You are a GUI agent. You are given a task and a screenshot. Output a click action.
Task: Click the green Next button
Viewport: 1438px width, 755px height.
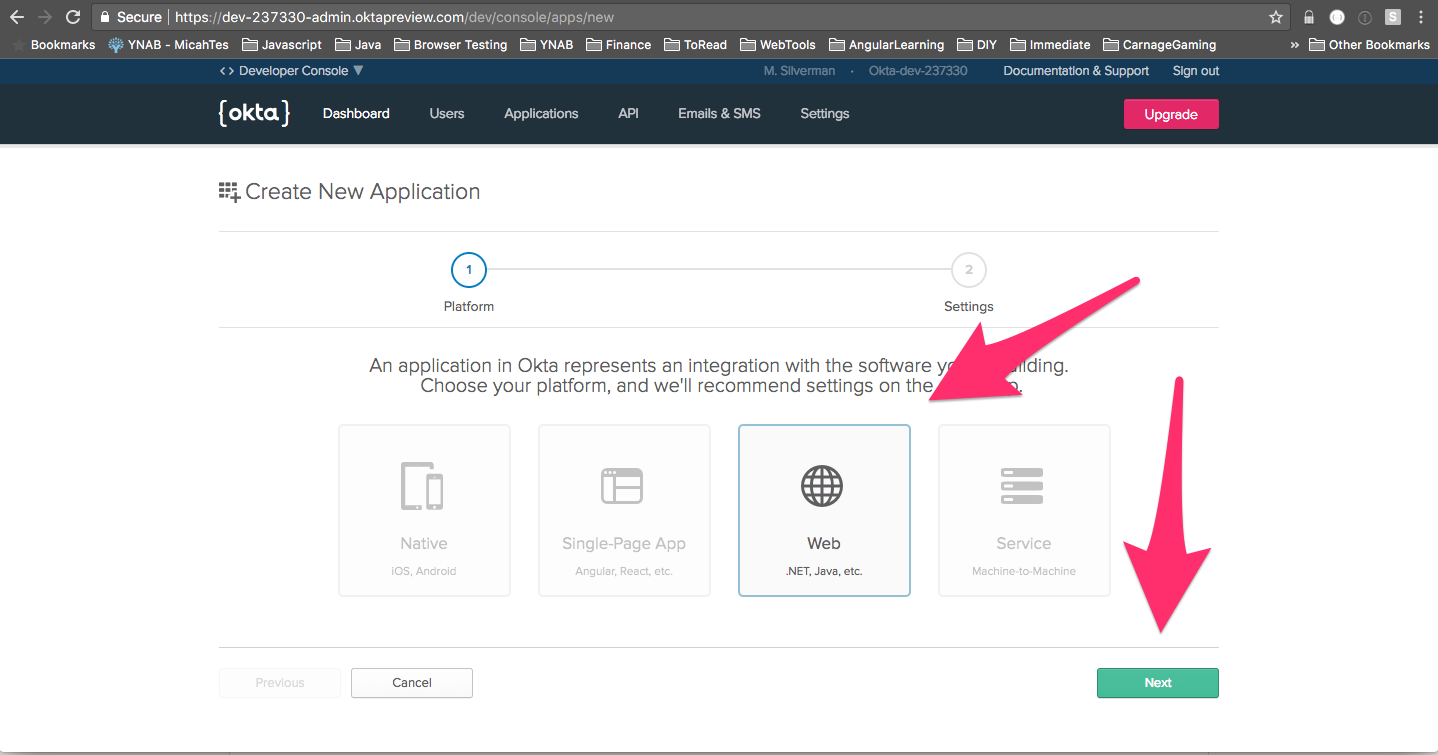(1158, 683)
